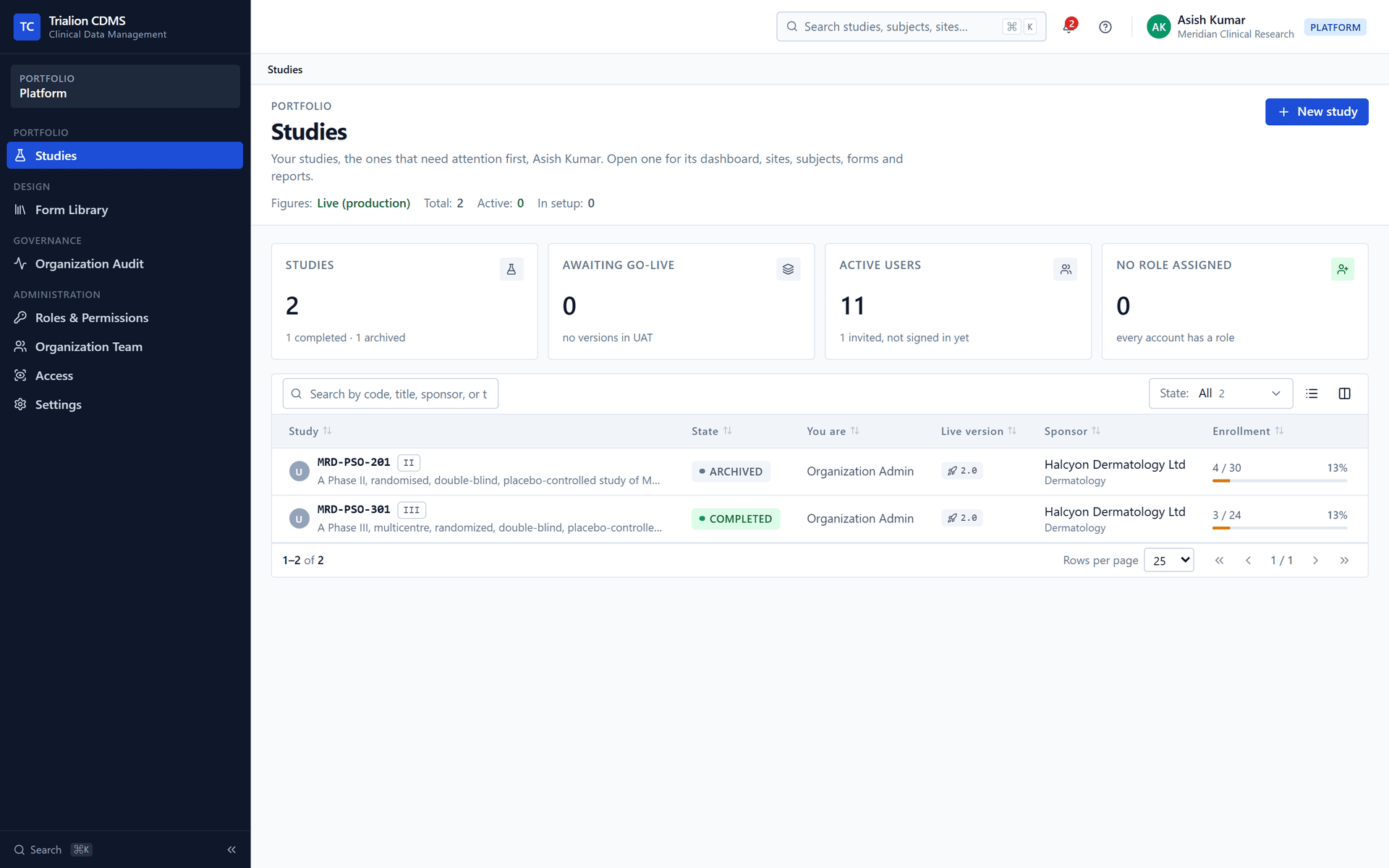Image resolution: width=1389 pixels, height=868 pixels.
Task: Click the enrollment progress bar for 4 / 30
Action: [x=1280, y=481]
